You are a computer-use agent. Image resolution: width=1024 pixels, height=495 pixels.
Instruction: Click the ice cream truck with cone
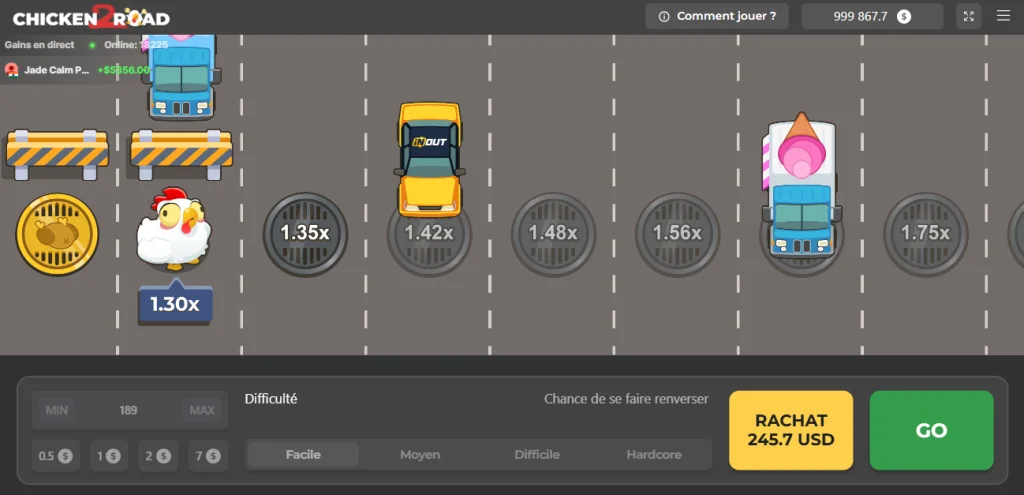tap(801, 184)
